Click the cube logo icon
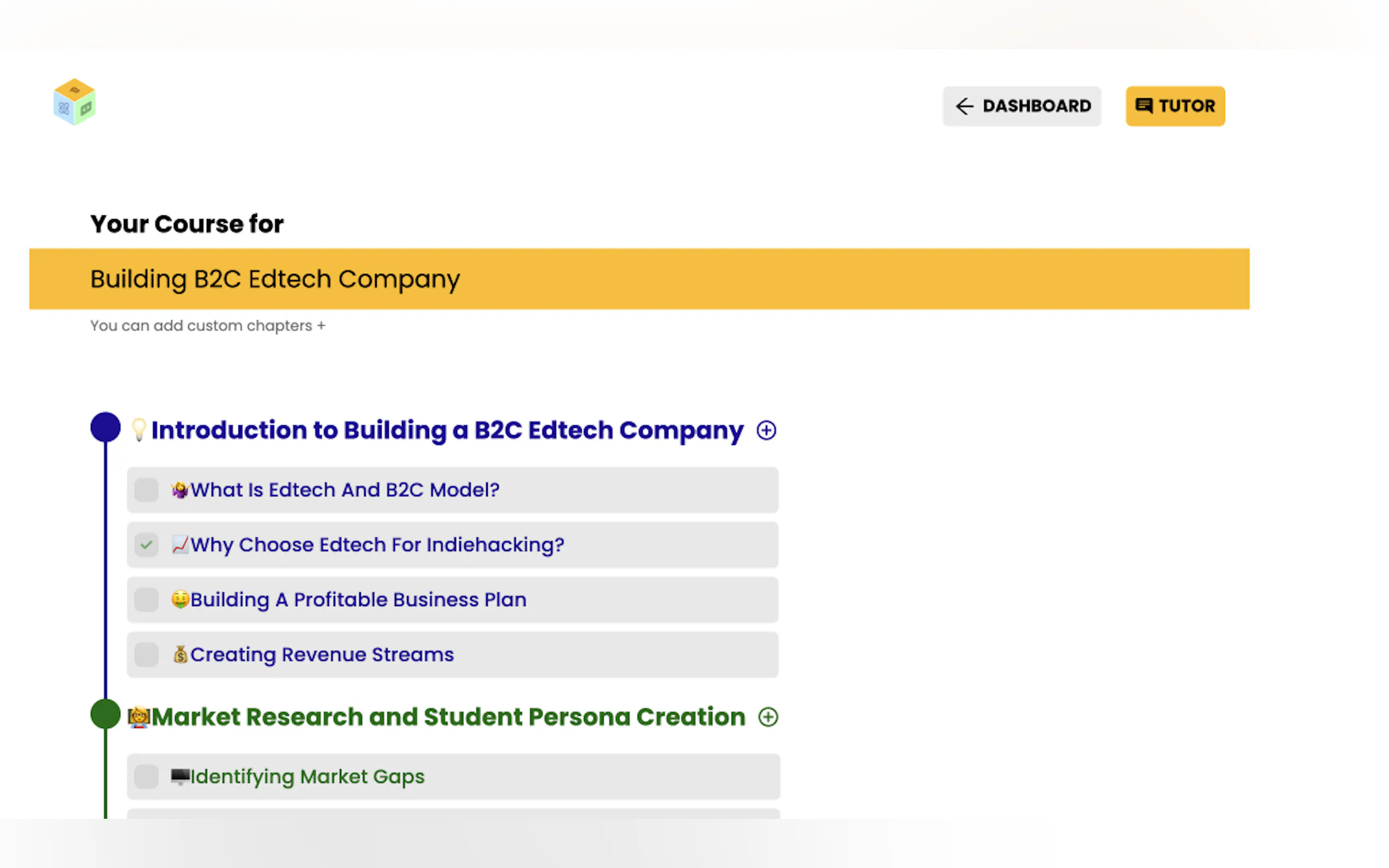The height and width of the screenshot is (868, 1389). (74, 102)
